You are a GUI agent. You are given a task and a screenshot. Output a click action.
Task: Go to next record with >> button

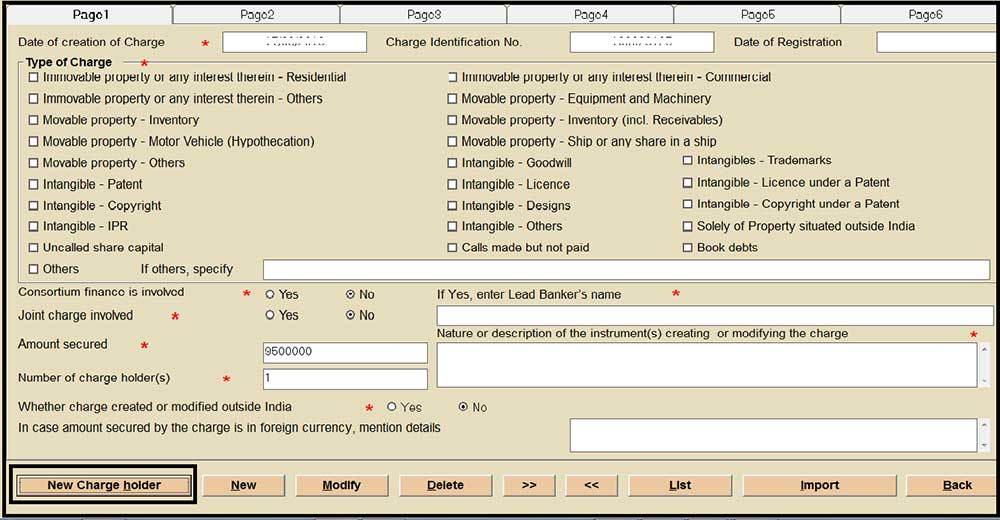(529, 485)
